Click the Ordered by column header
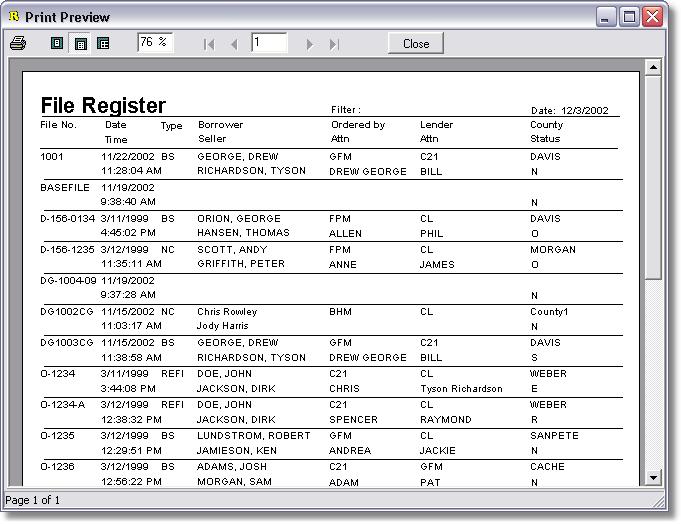The height and width of the screenshot is (524, 681). click(358, 125)
